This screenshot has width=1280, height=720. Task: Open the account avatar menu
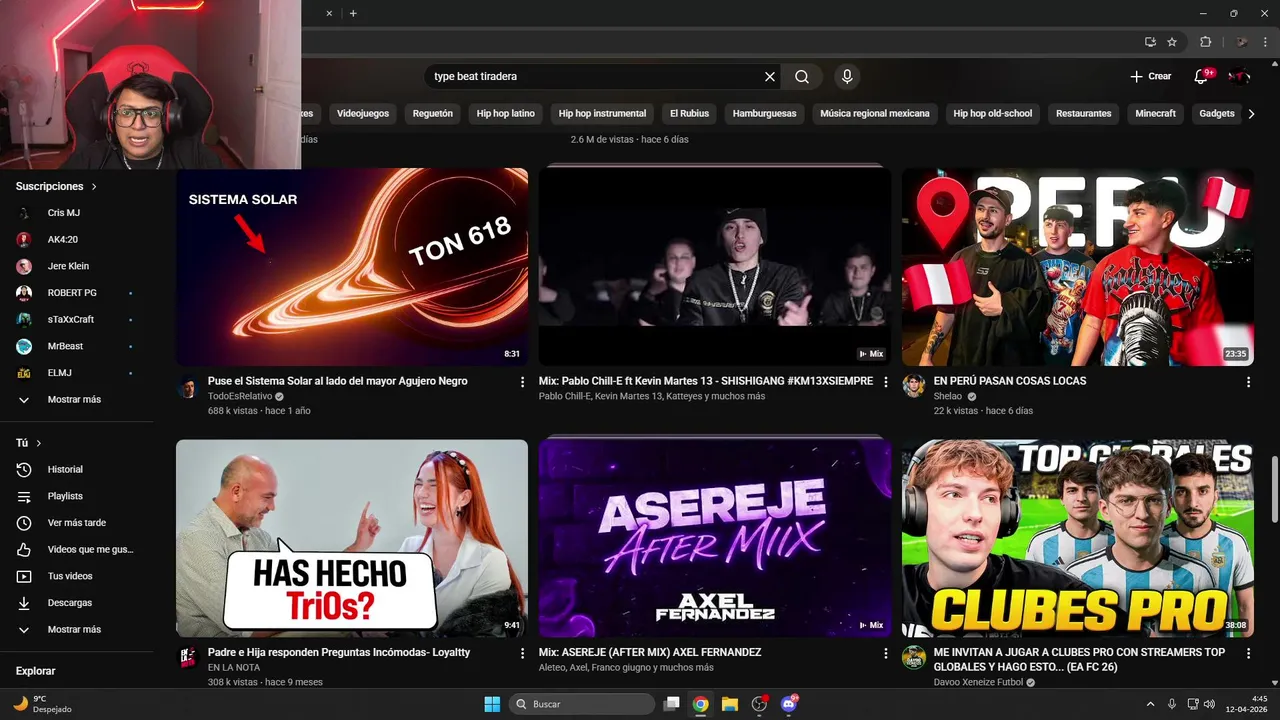pyautogui.click(x=1239, y=77)
